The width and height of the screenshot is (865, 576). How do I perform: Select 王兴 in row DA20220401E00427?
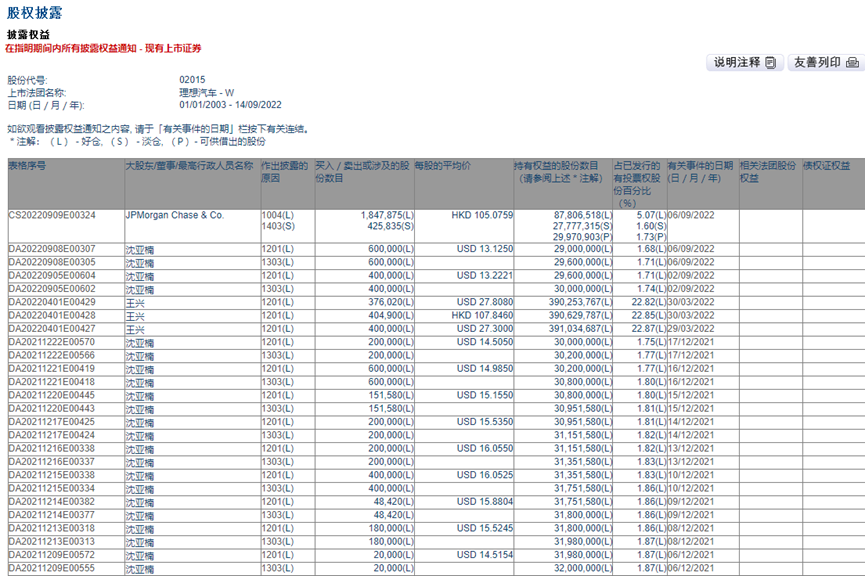click(x=135, y=329)
